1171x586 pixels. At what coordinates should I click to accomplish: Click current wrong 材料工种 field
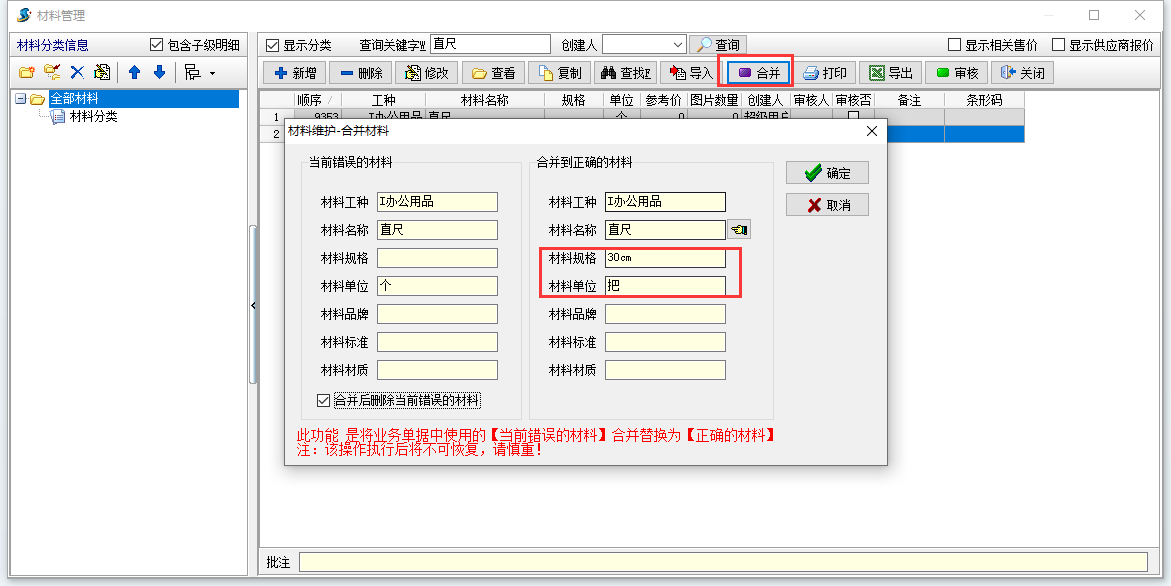(x=437, y=202)
